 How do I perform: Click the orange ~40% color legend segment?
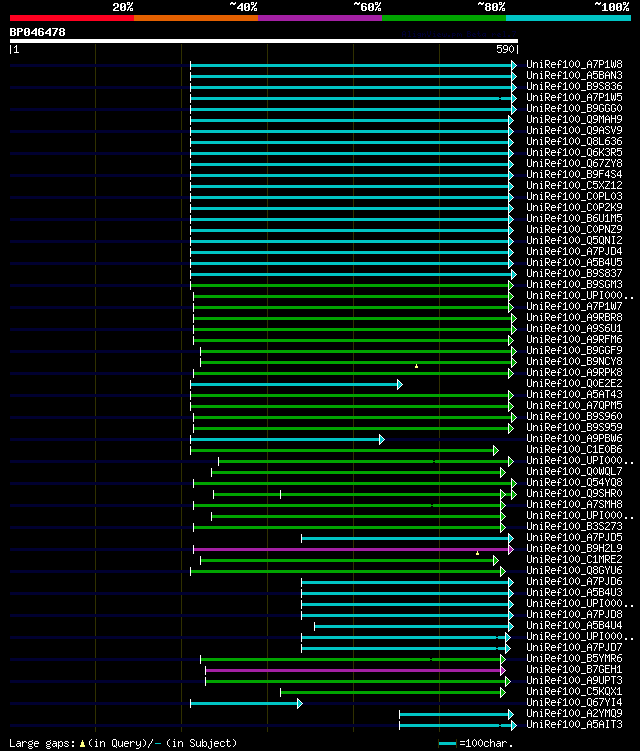pos(196,18)
